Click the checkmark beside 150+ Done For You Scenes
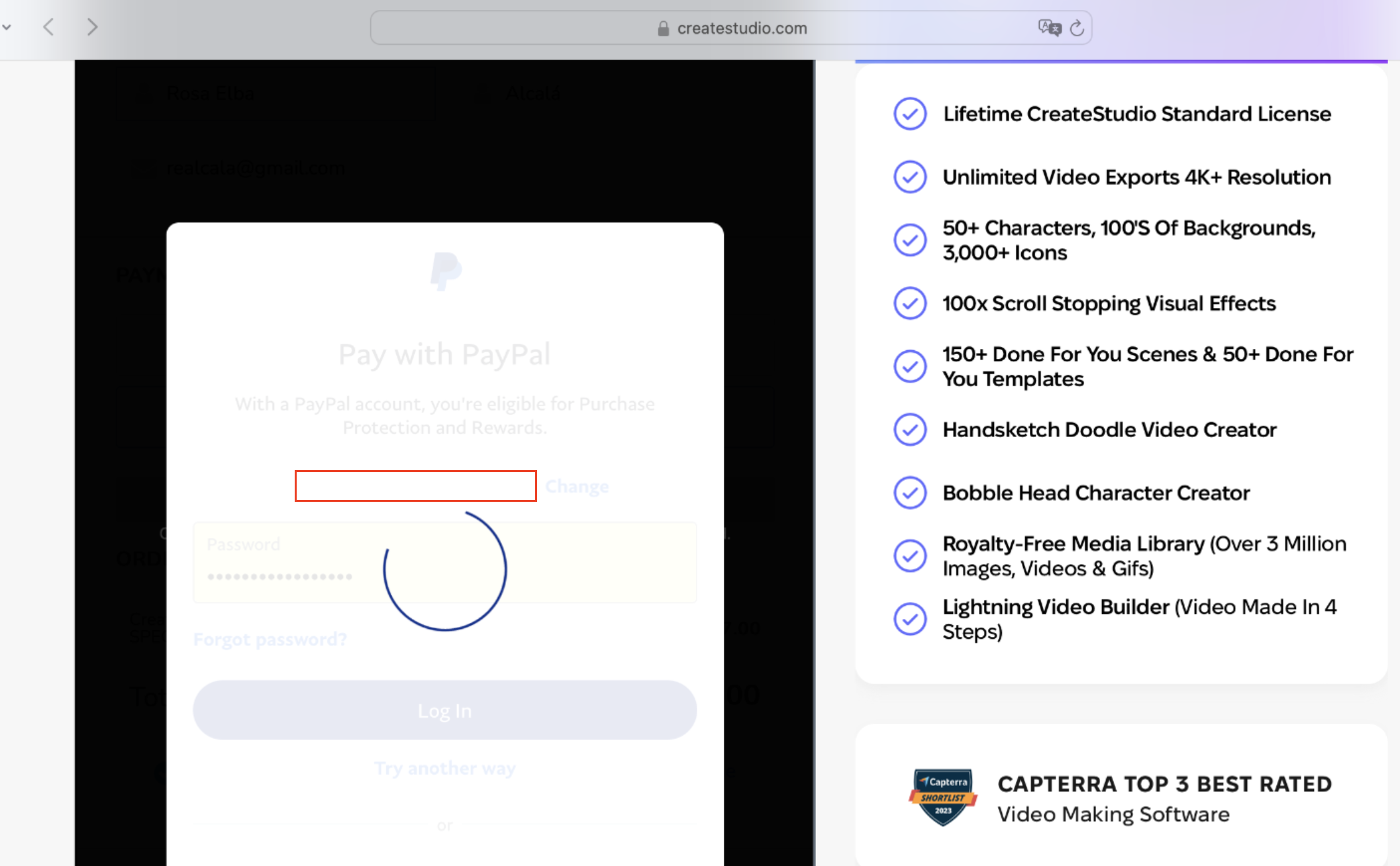1400x866 pixels. 910,366
